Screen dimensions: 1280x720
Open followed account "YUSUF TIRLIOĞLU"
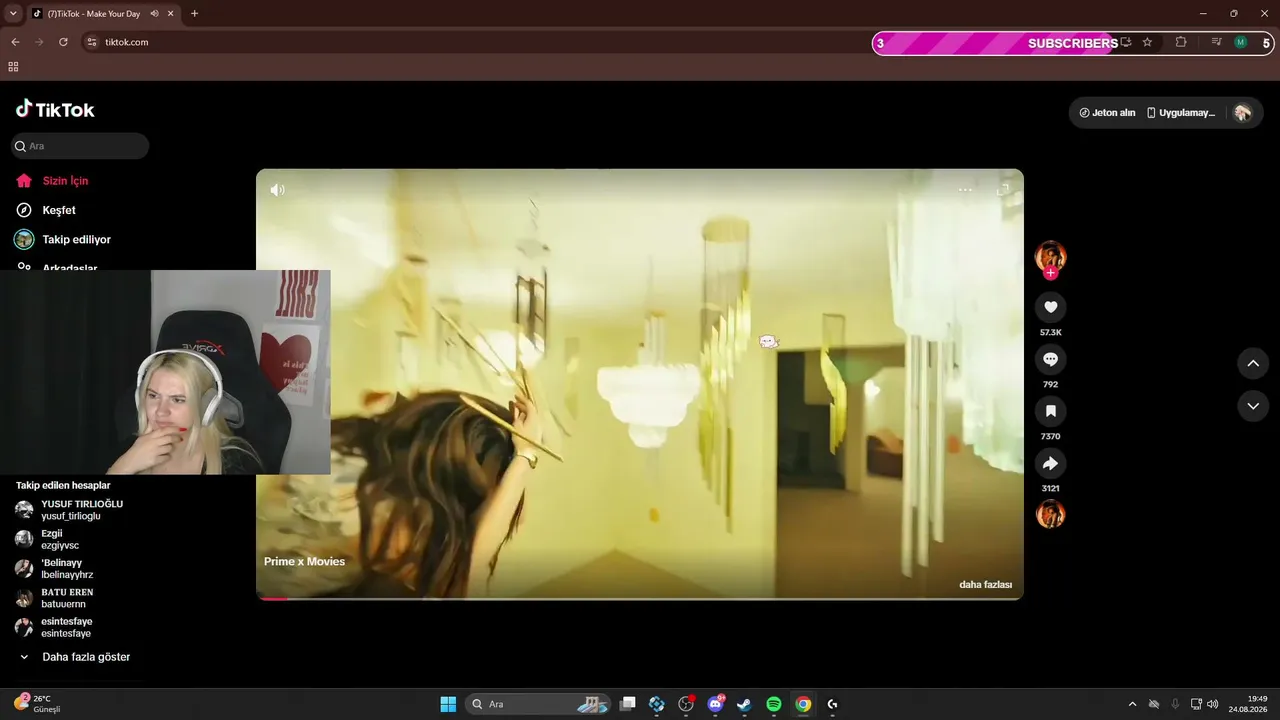click(70, 510)
